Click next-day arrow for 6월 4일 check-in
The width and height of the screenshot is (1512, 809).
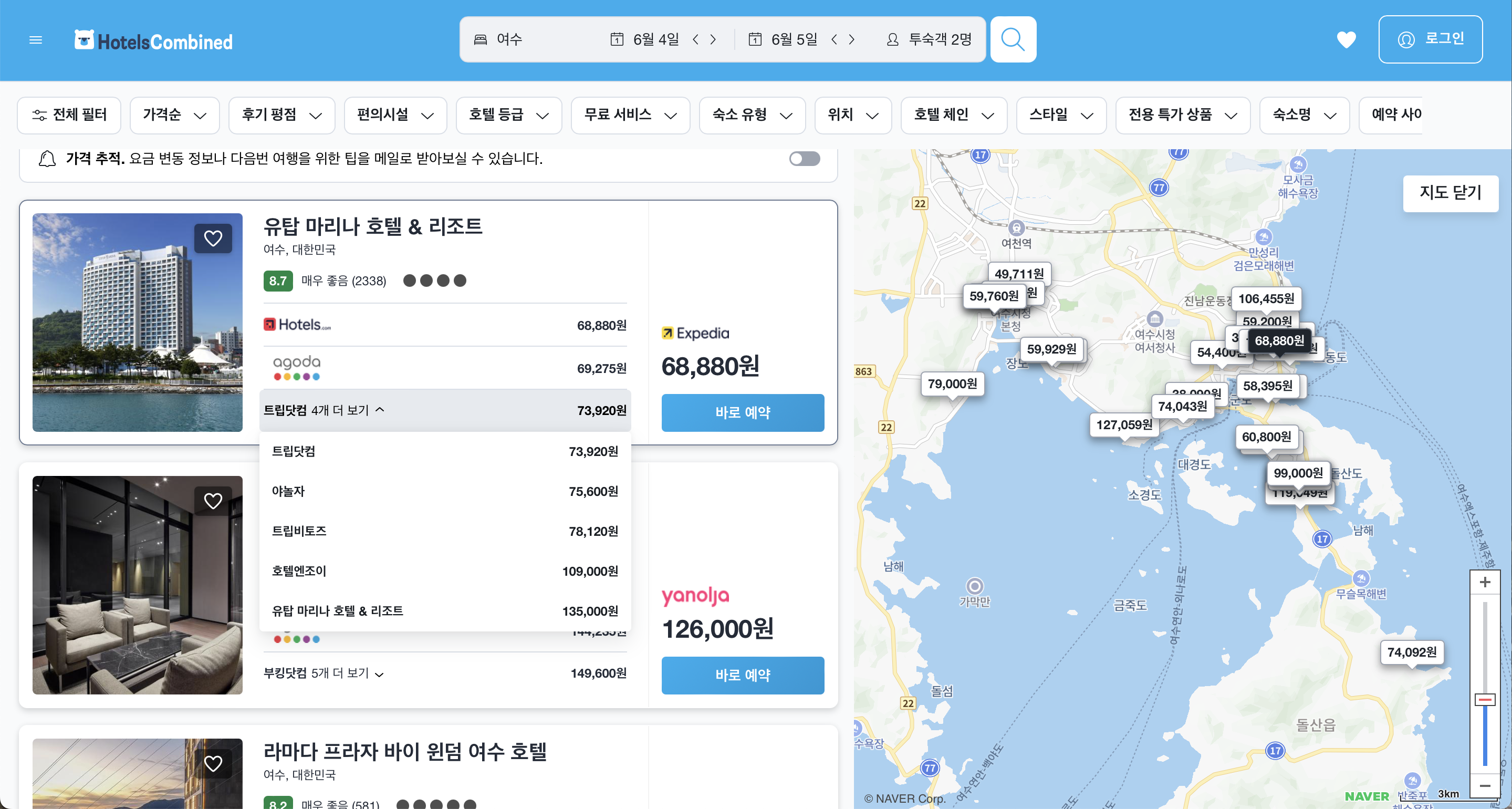pyautogui.click(x=713, y=39)
